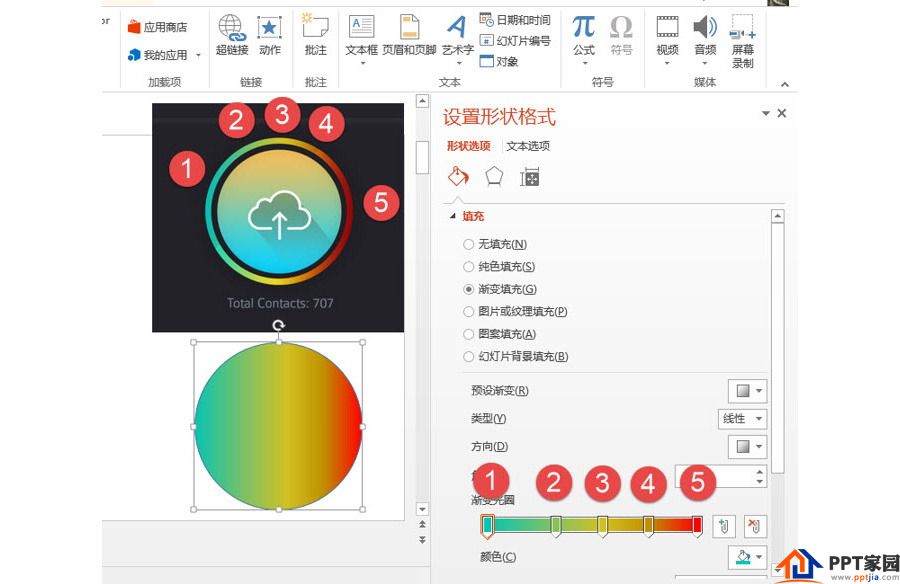
Task: Decrease the angle spinner value
Action: [759, 481]
